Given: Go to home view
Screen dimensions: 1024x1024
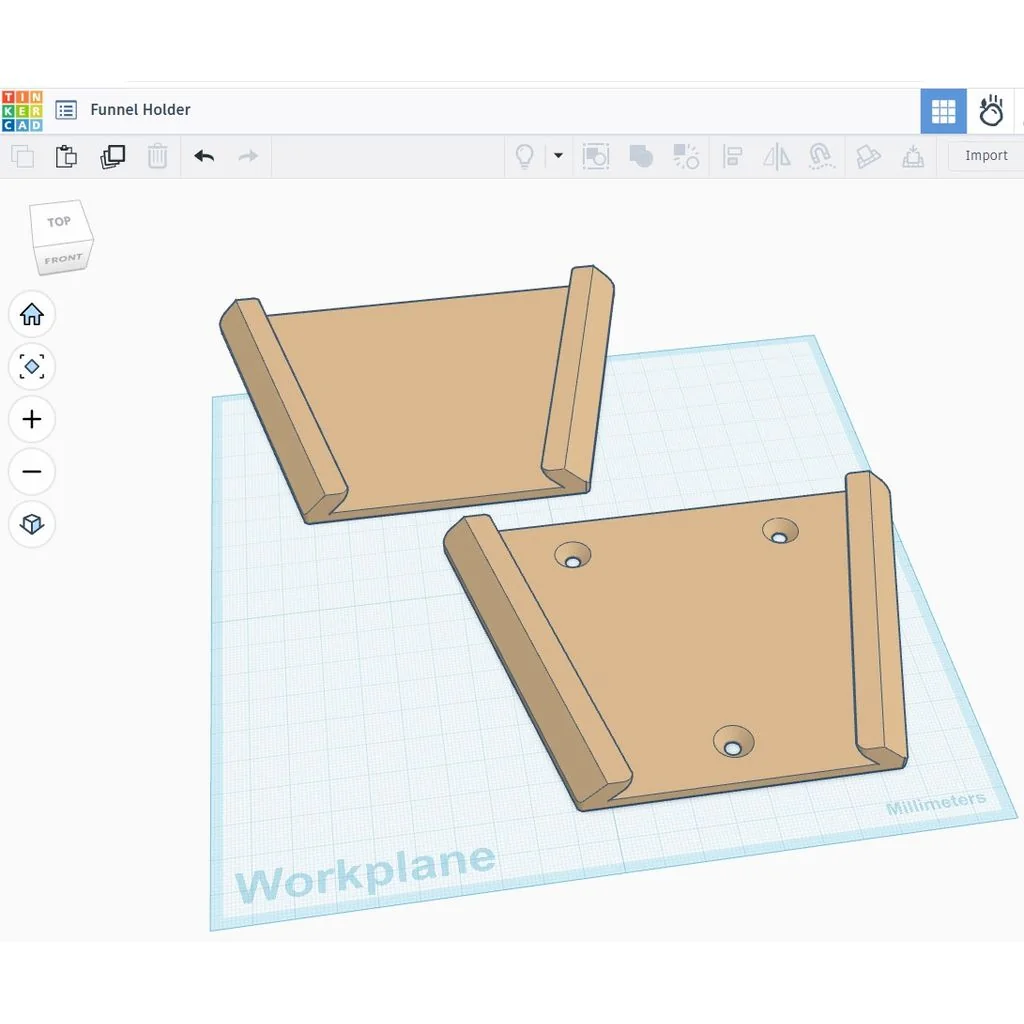Looking at the screenshot, I should click(x=32, y=315).
